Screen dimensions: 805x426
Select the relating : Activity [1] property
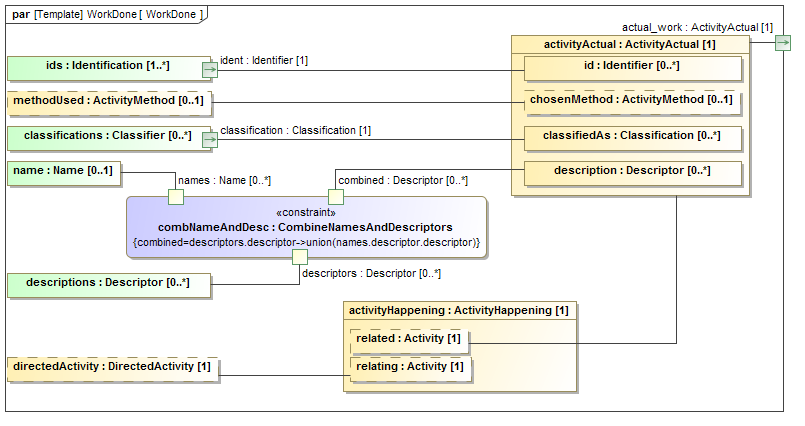[411, 370]
